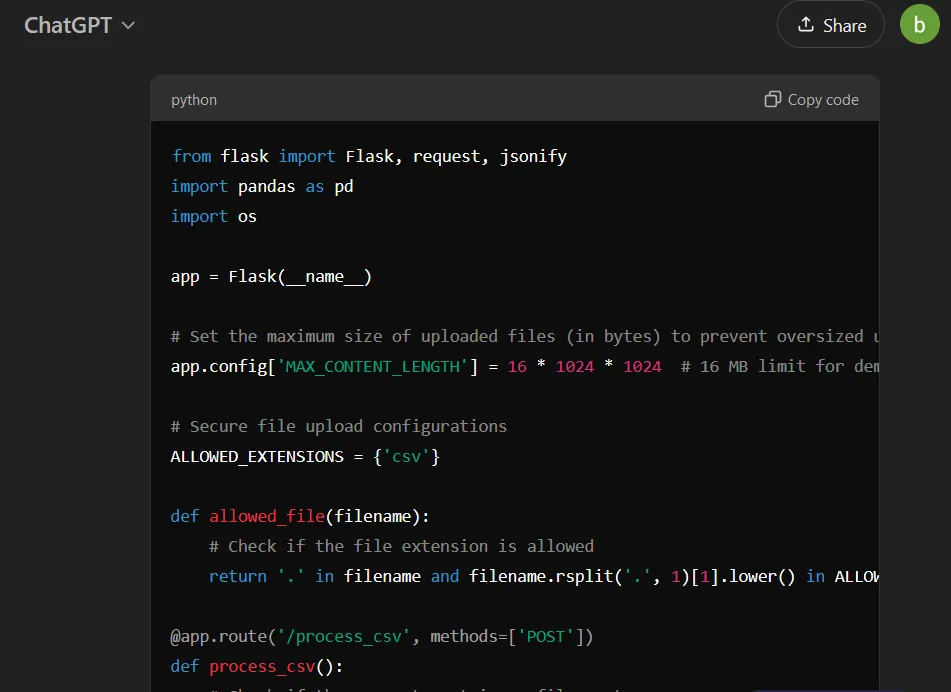951x692 pixels.
Task: Click the upload arrow icon in Share
Action: (805, 24)
